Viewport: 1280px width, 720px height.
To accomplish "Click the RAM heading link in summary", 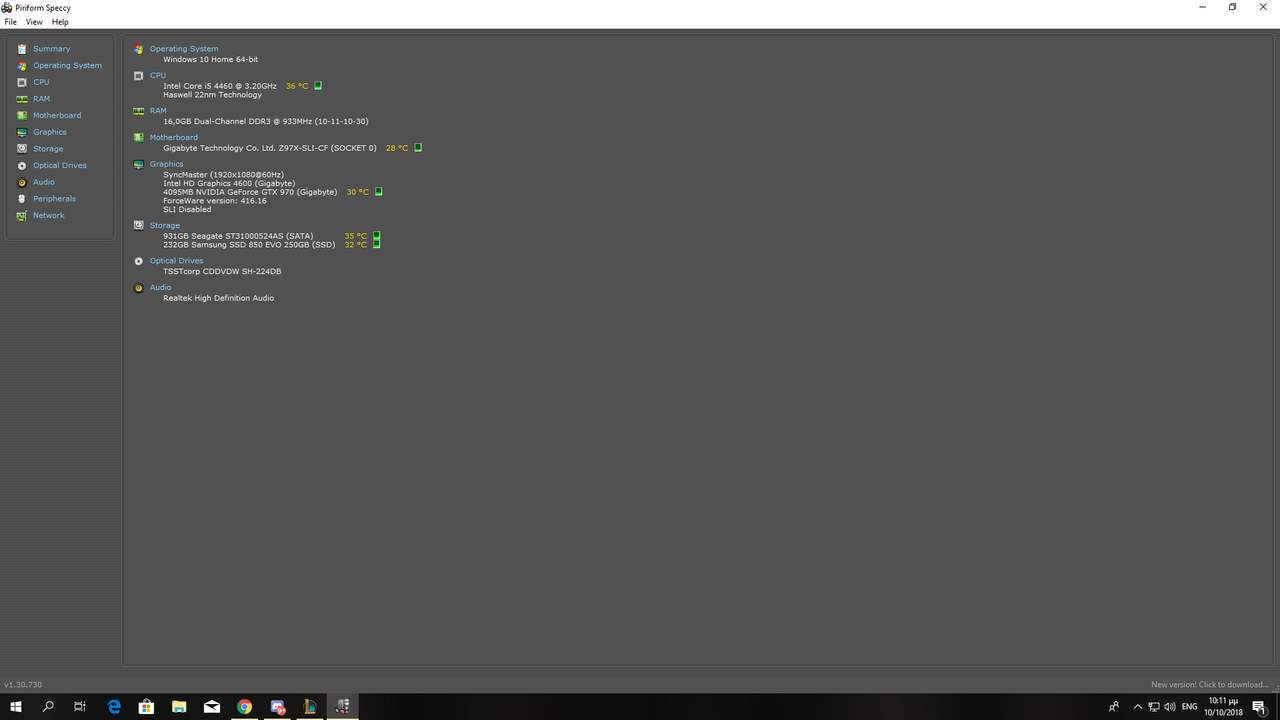I will point(158,111).
